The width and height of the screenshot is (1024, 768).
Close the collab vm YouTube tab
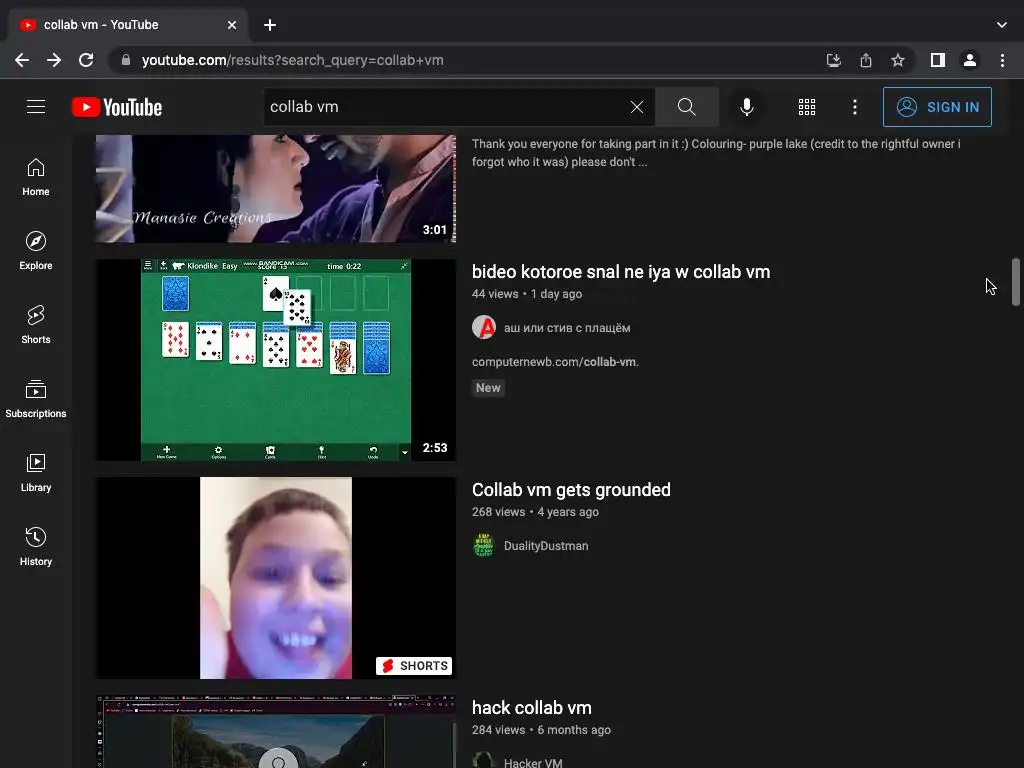pyautogui.click(x=232, y=25)
